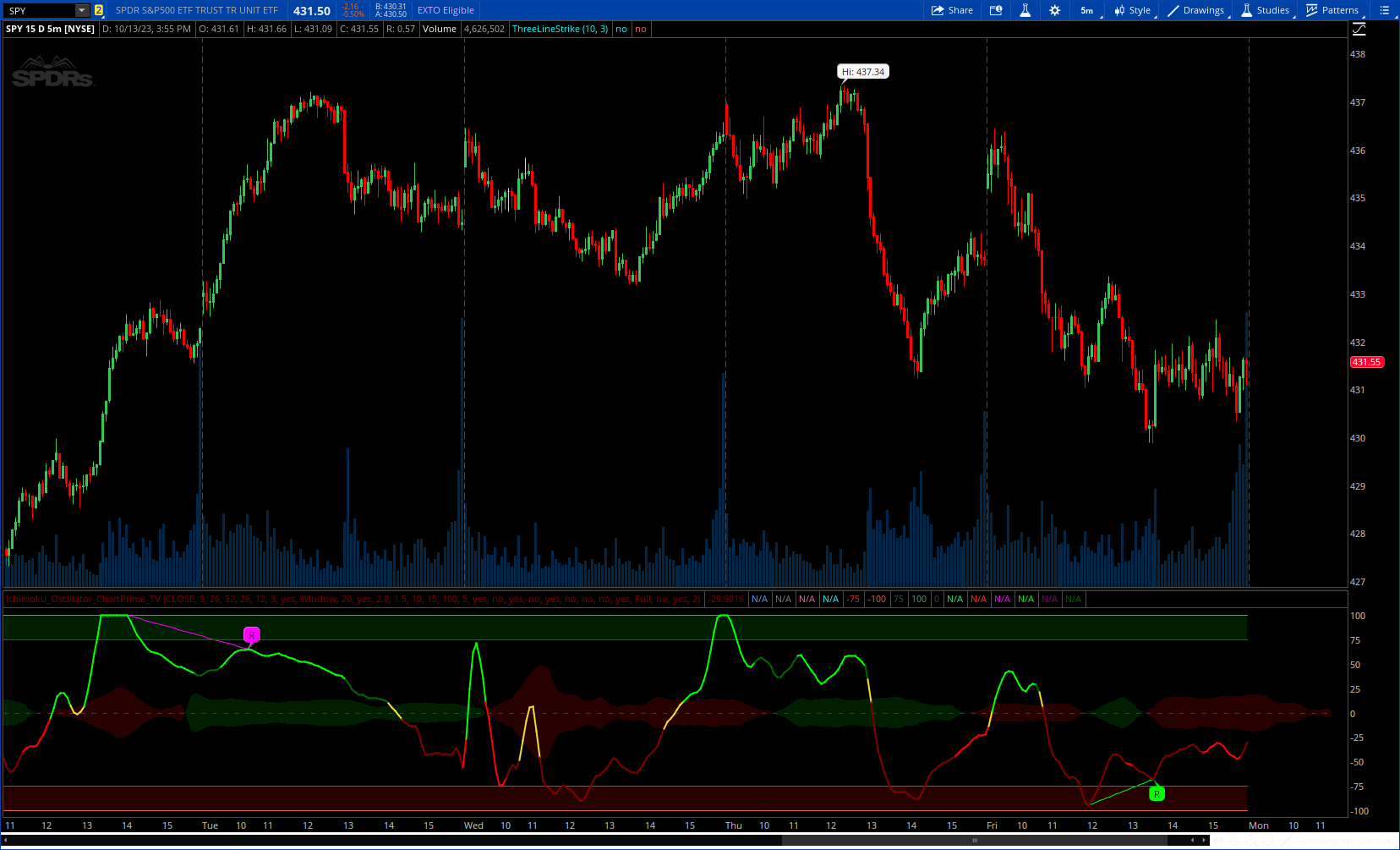Open the Studies menu

[1266, 10]
